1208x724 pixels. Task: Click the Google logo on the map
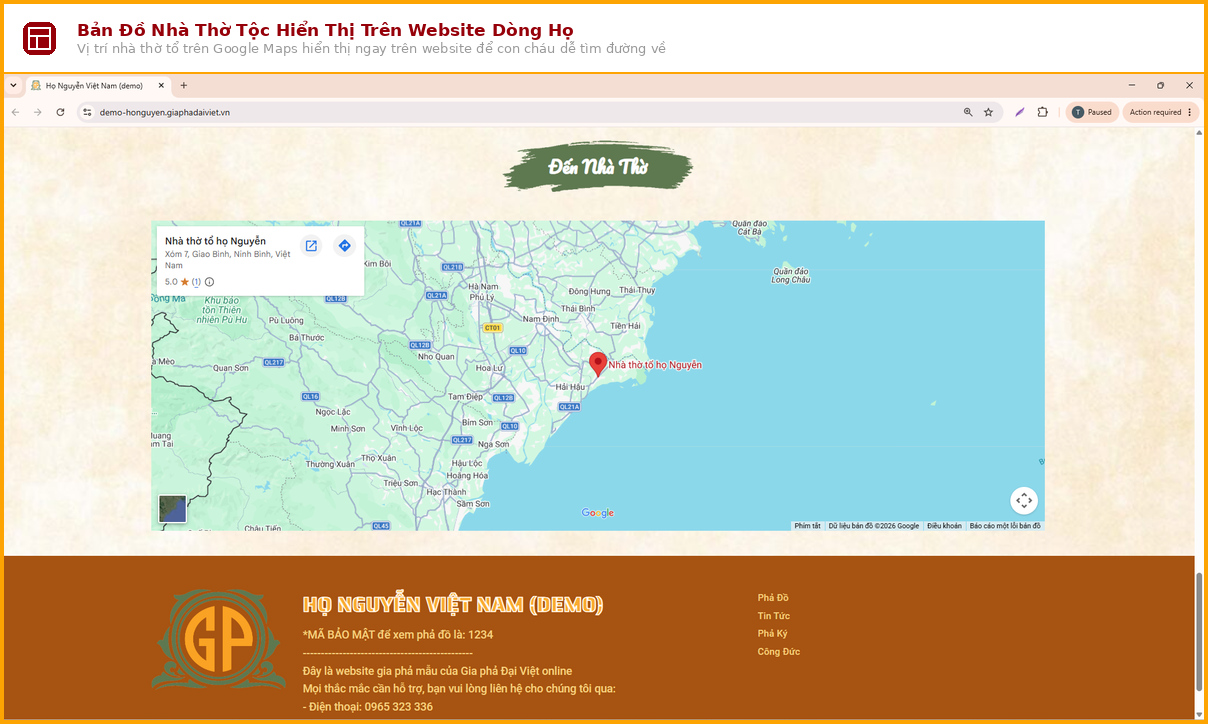[598, 513]
